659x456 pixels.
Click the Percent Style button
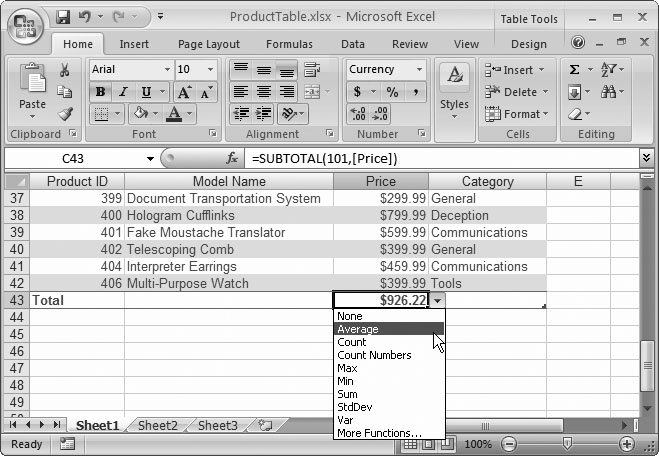click(392, 92)
